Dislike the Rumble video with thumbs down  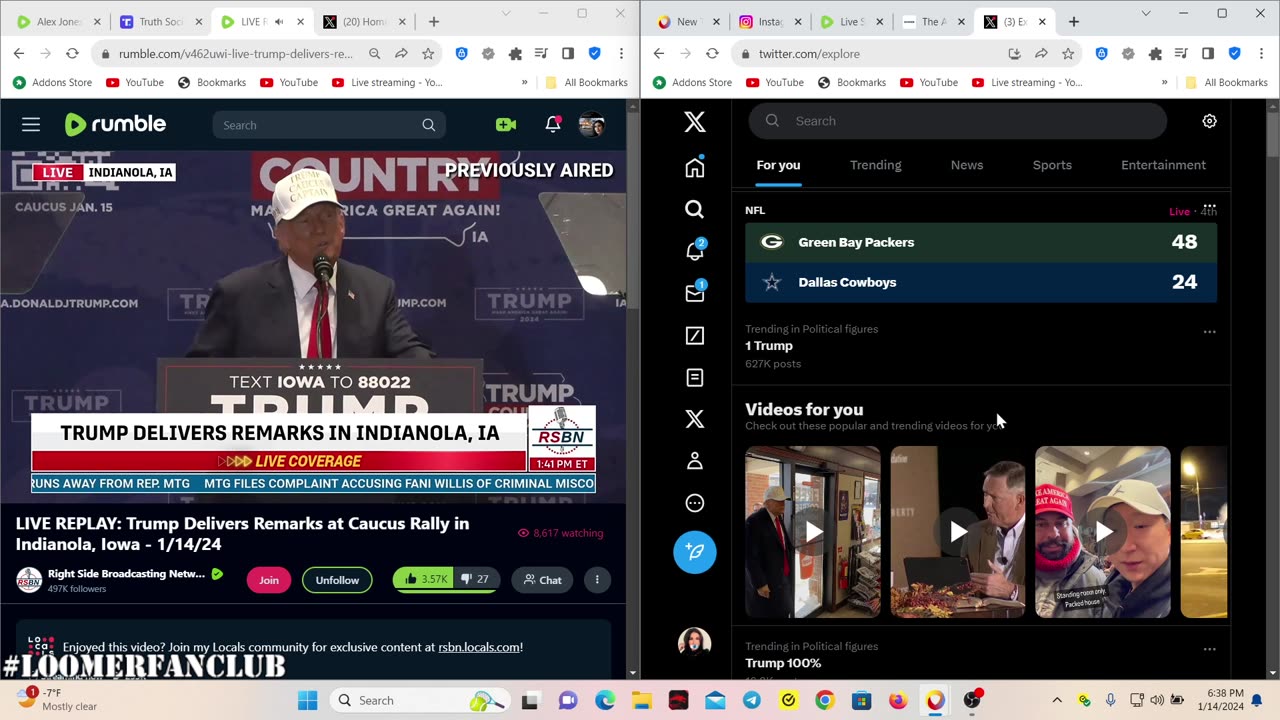[475, 579]
